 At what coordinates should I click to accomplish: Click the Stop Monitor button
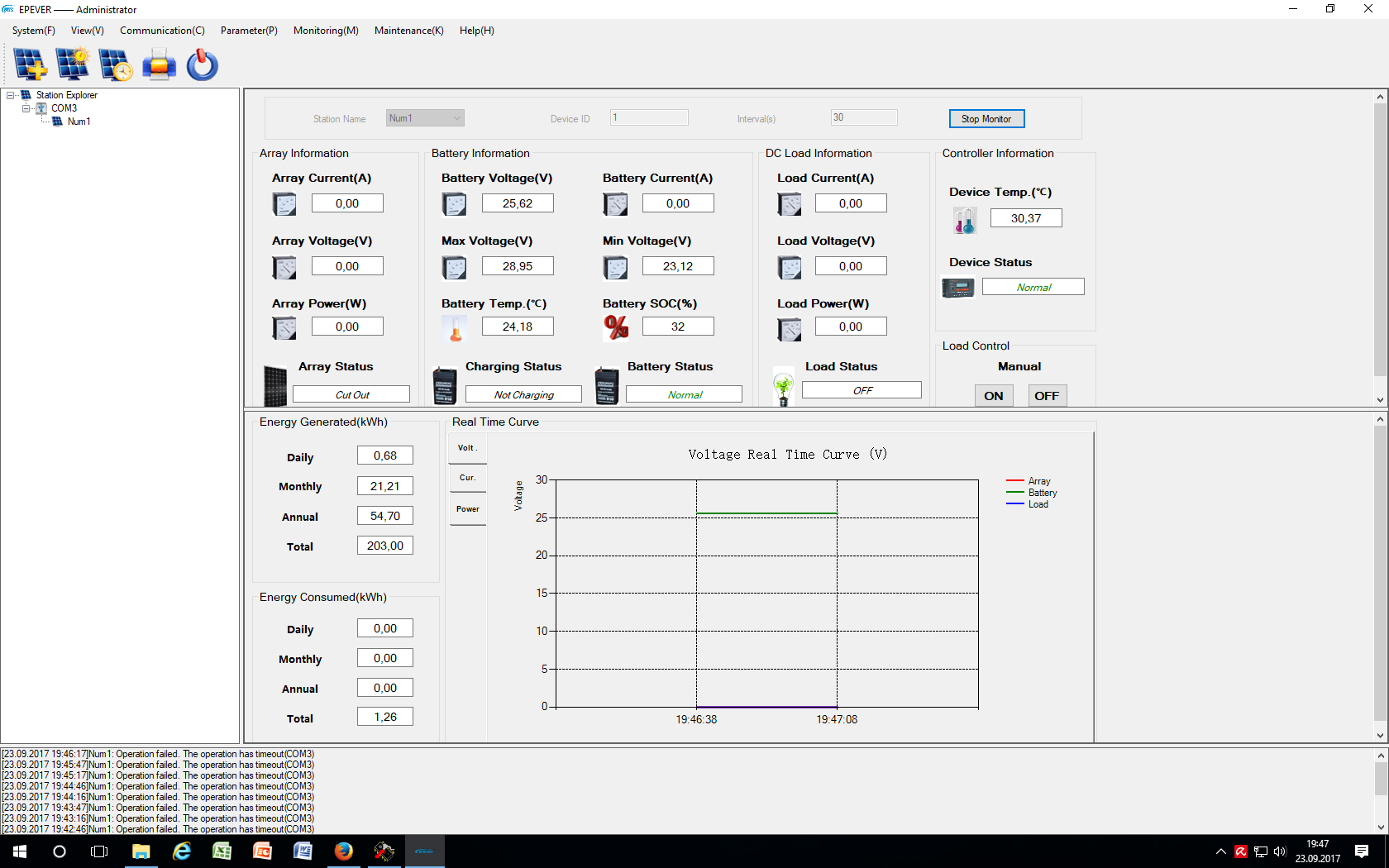point(986,119)
